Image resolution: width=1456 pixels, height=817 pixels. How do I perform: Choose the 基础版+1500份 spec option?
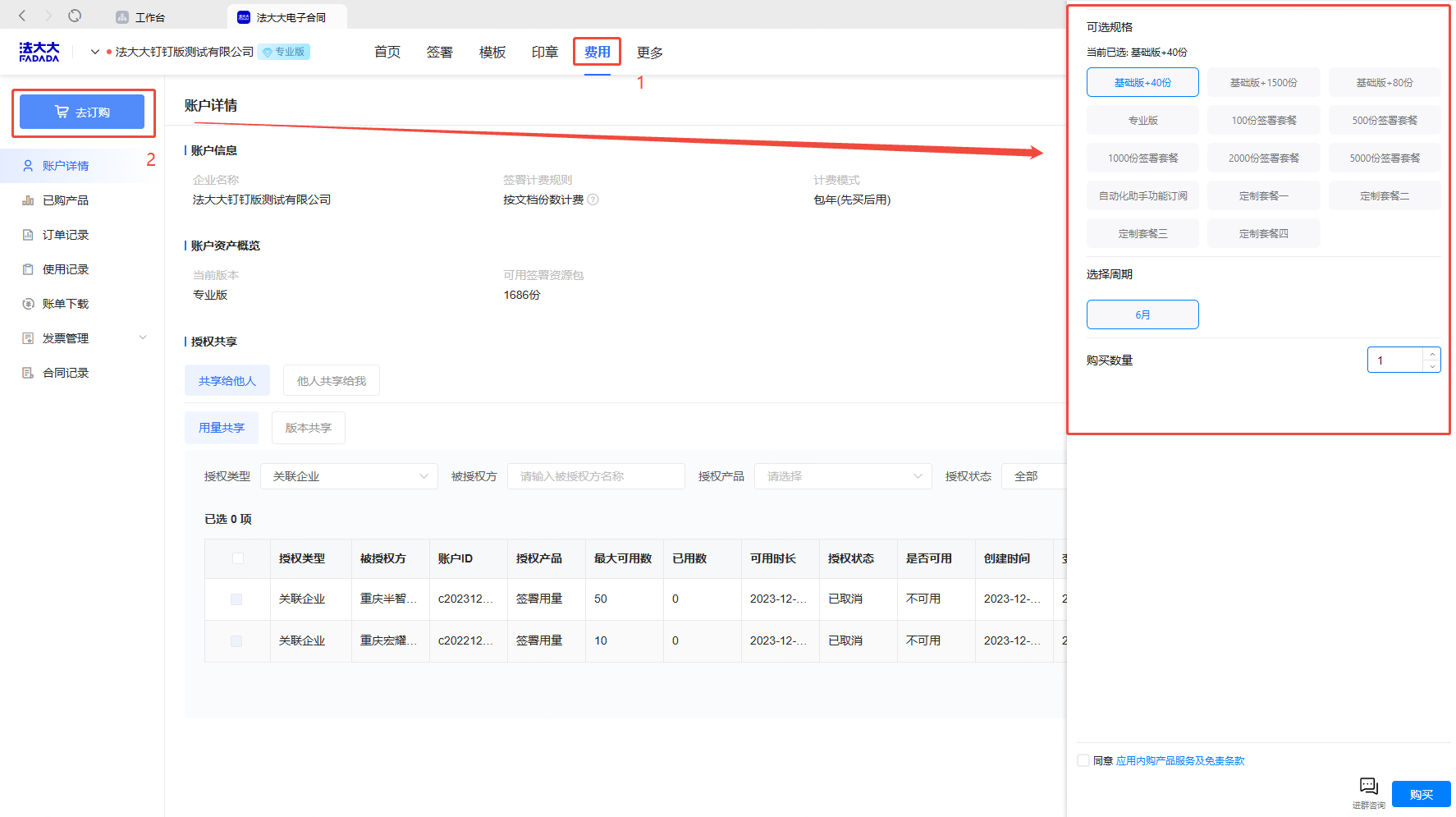point(1264,82)
